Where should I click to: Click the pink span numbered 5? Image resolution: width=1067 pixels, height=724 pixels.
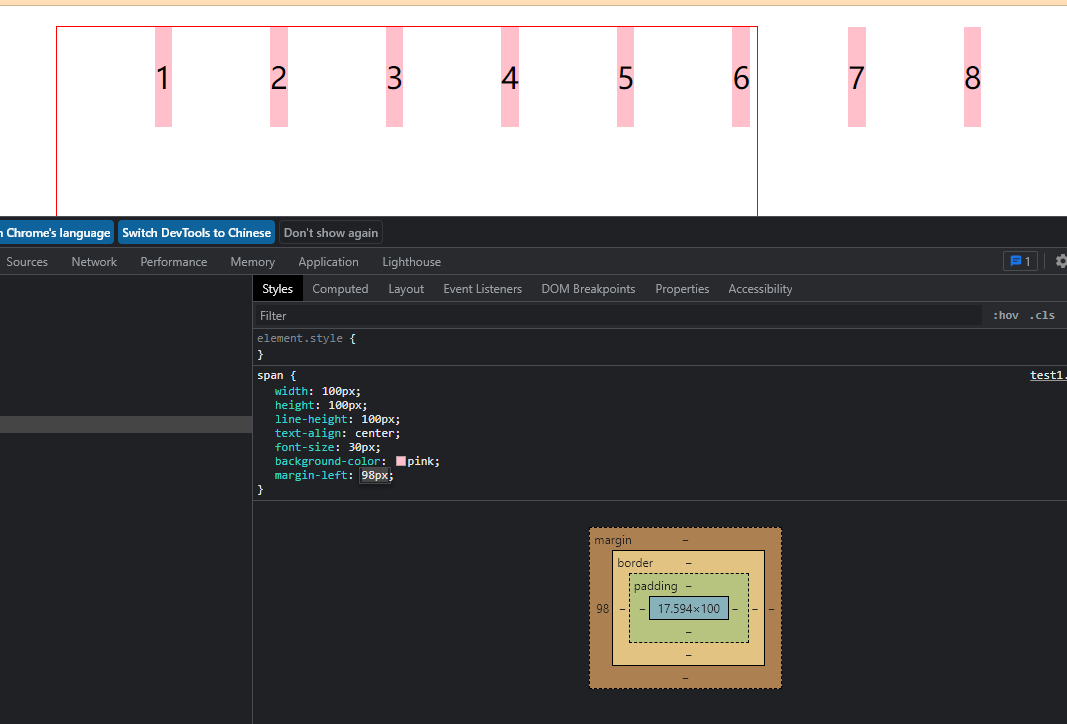625,77
